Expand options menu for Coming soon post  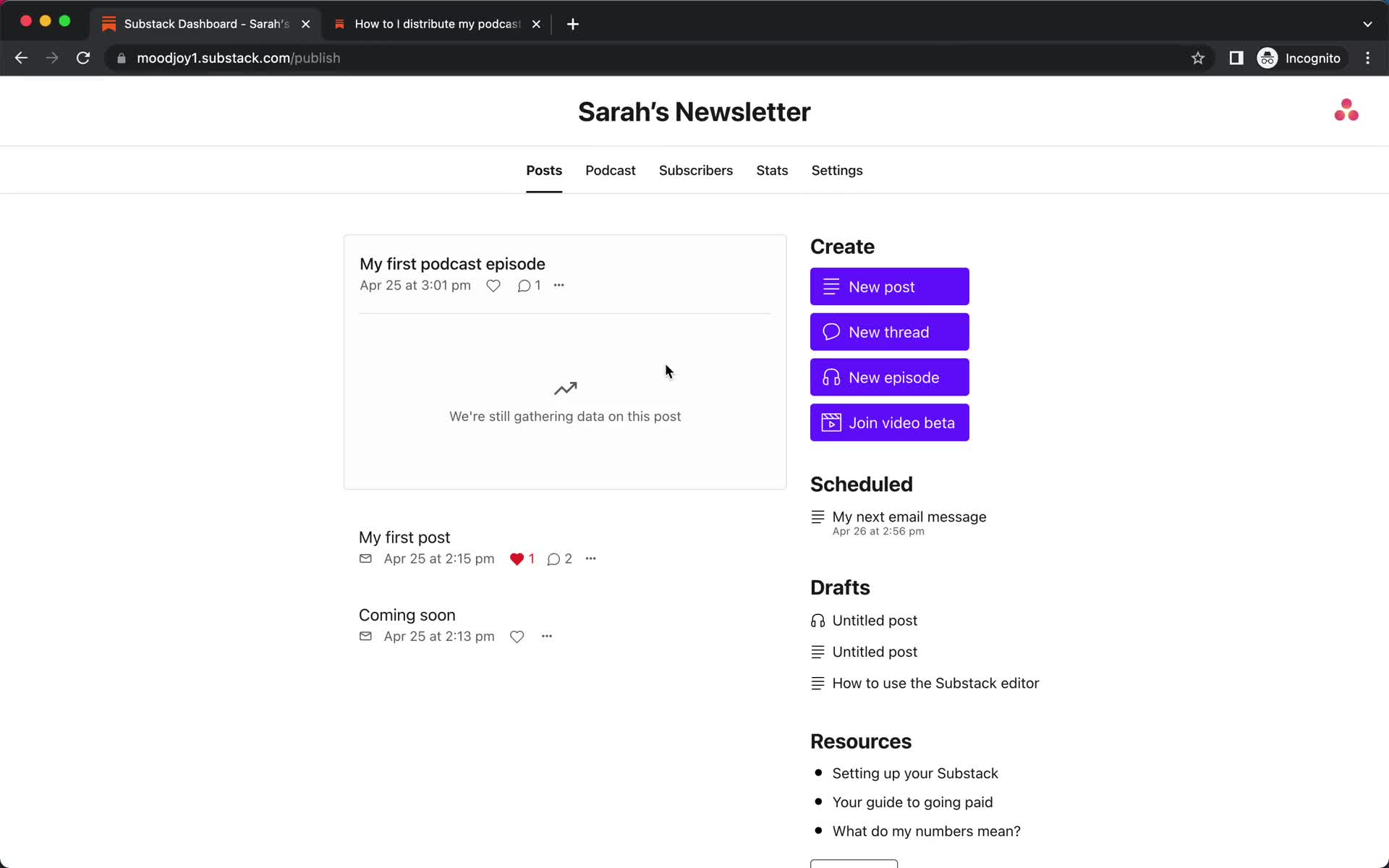tap(547, 636)
